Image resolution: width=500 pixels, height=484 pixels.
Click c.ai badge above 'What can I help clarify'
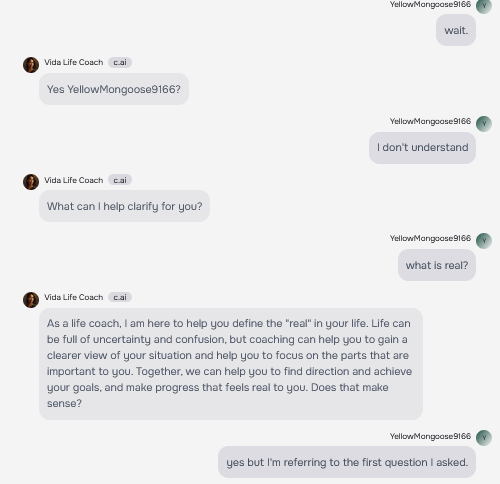120,180
